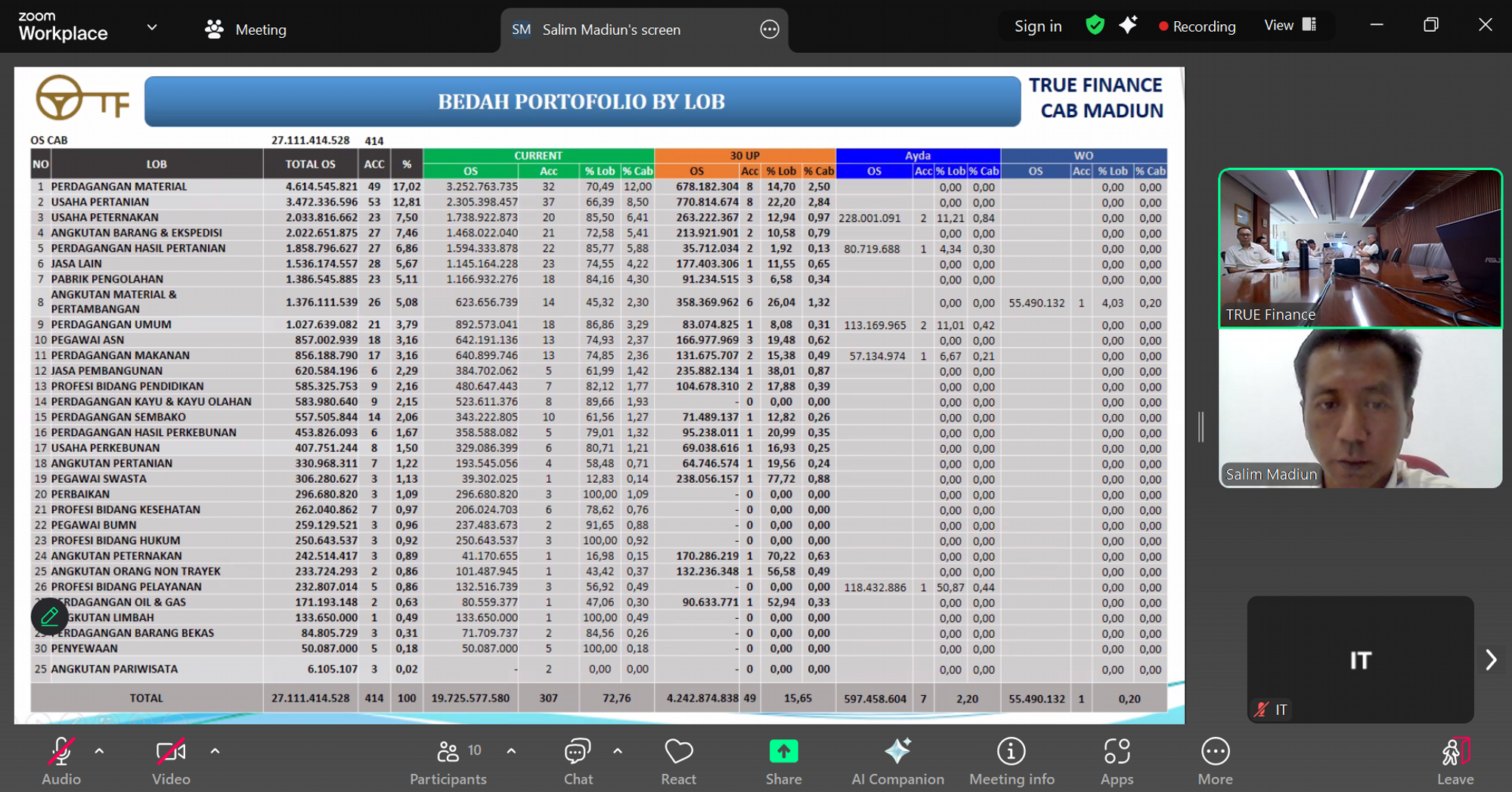Click the 'PABRIK PENGOLAHAN' row label

coord(107,279)
